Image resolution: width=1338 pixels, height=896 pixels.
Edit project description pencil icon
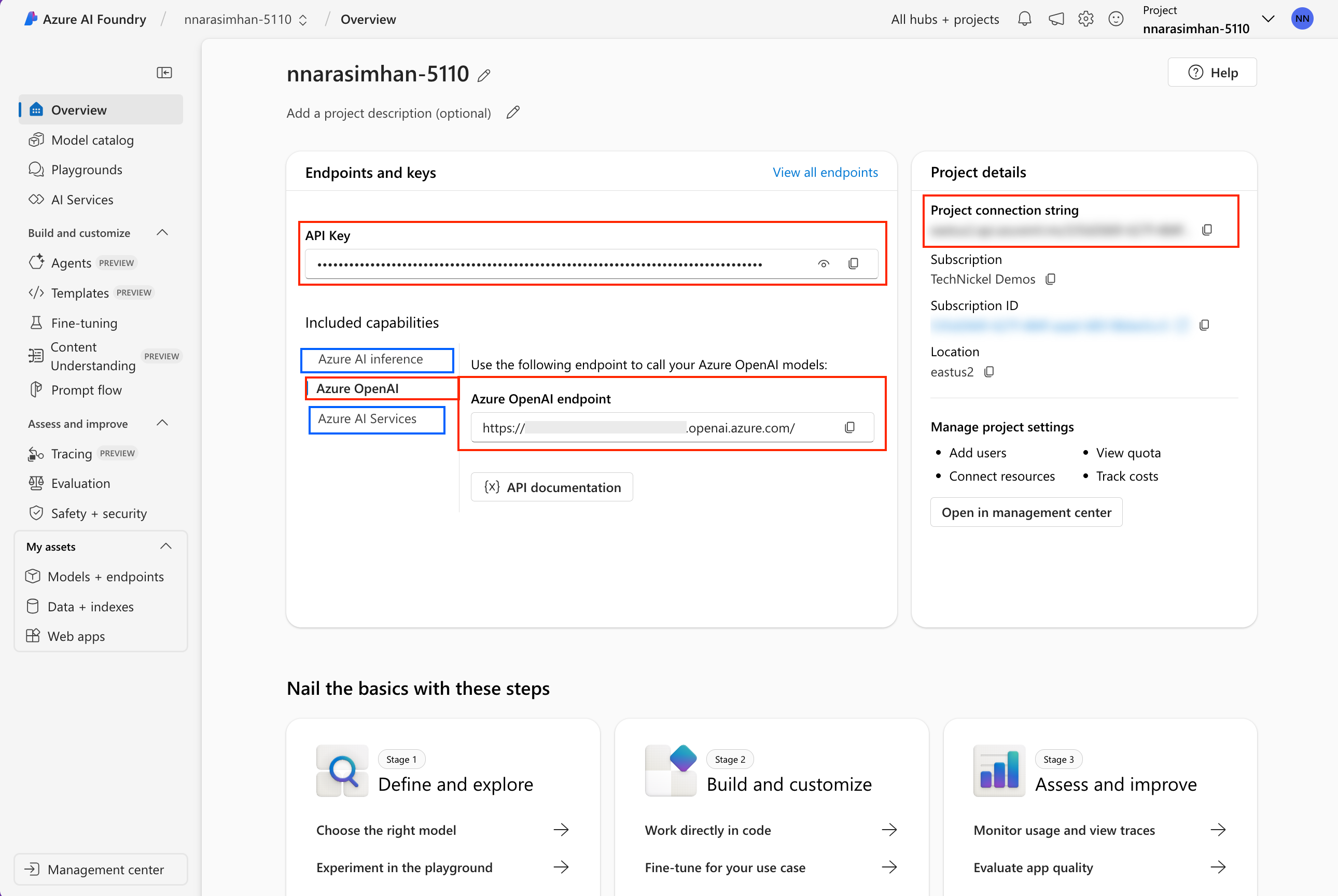513,112
